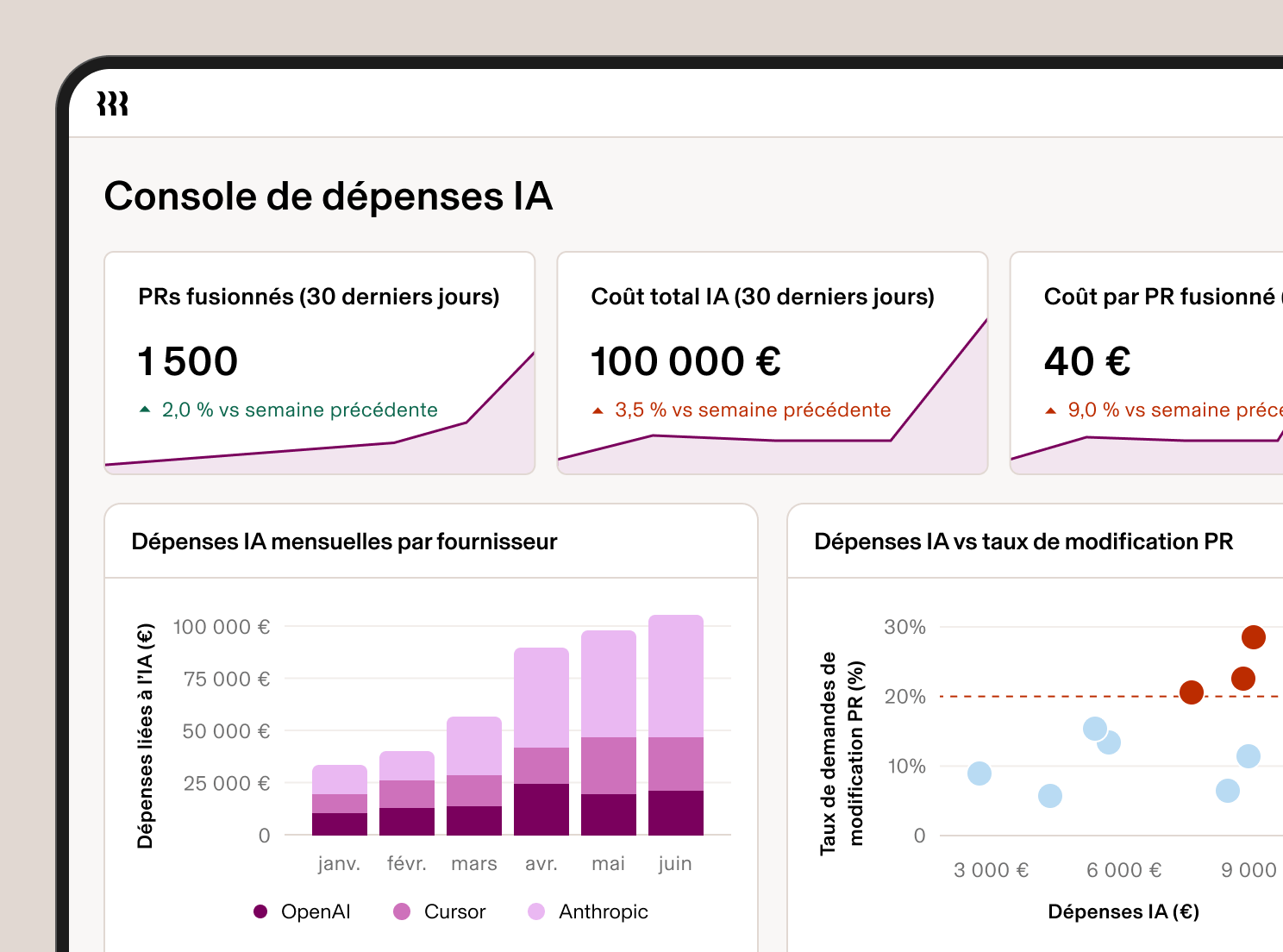The image size is (1283, 952).
Task: Click the mai stacked bar
Action: coord(609,733)
